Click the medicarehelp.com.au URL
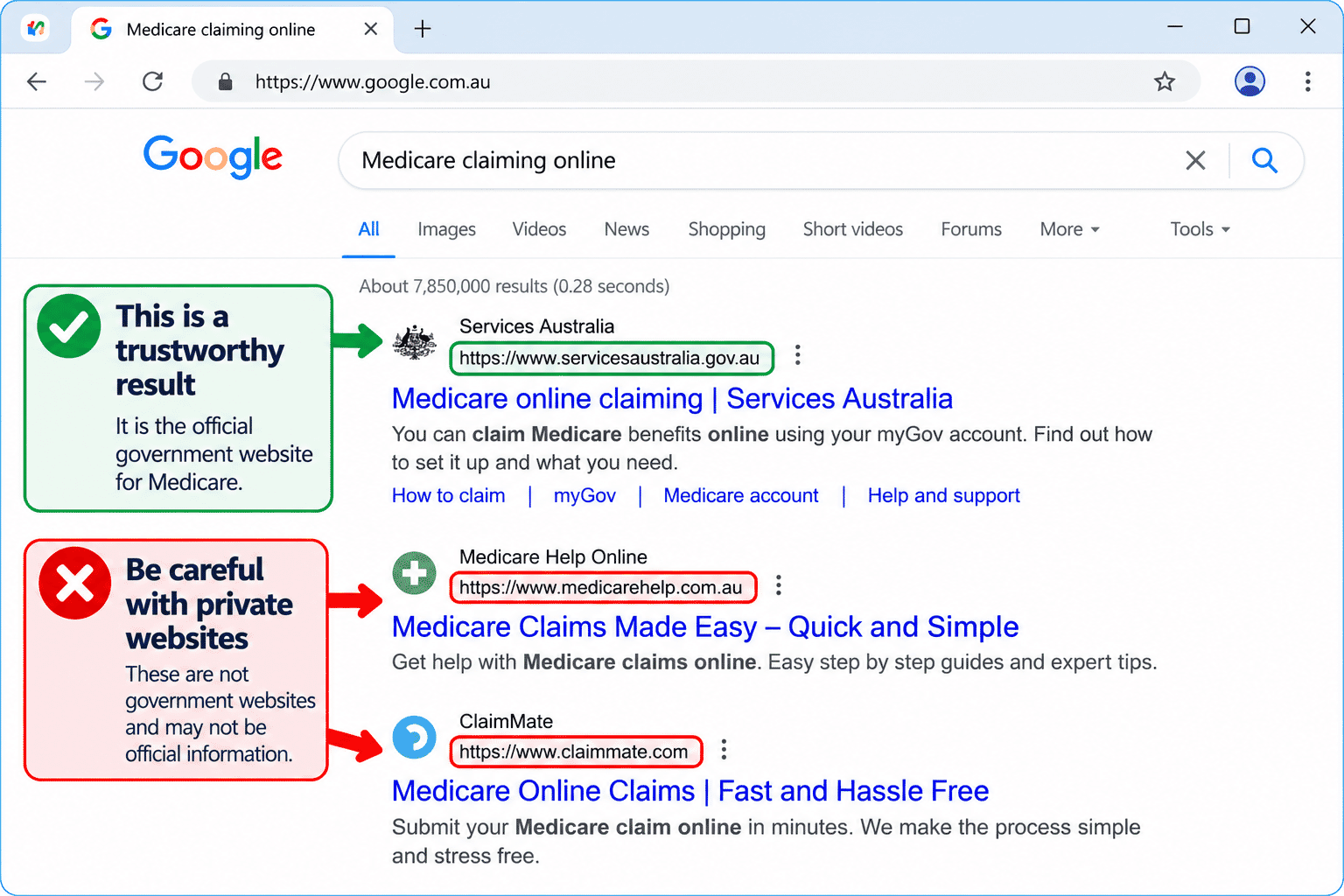Screen dimensions: 1344x896 tap(601, 587)
